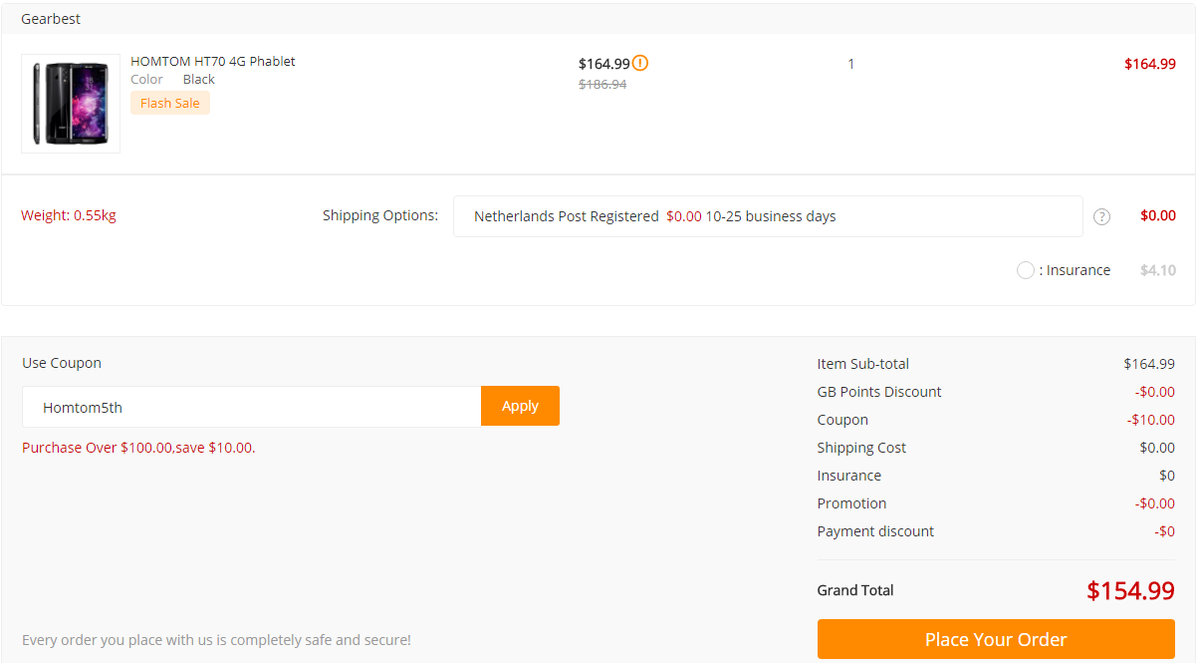Viewport: 1200px width, 663px height.
Task: Open the HOMTOM phone product thumbnail
Action: point(71,103)
